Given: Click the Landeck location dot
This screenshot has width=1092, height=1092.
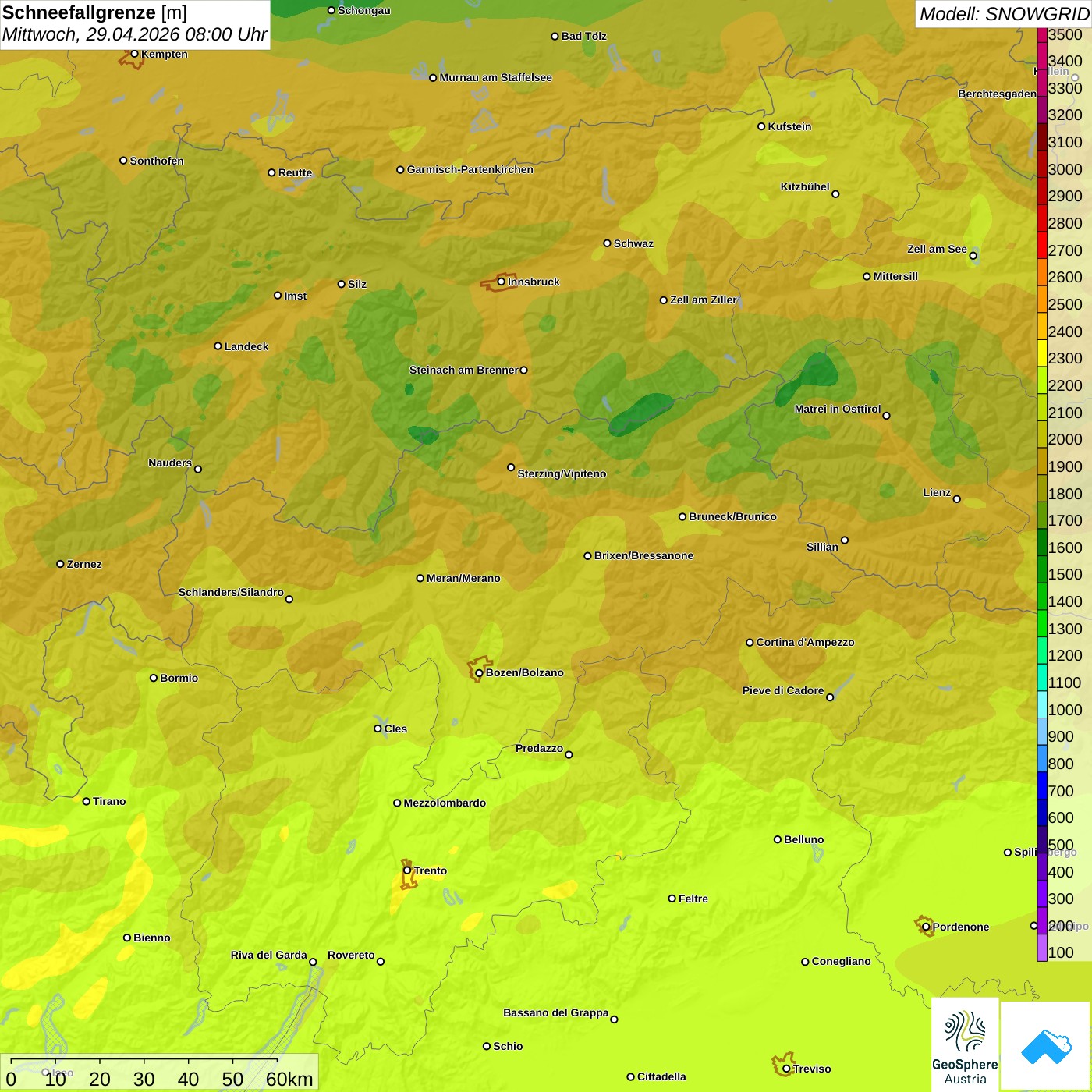Looking at the screenshot, I should (x=218, y=346).
